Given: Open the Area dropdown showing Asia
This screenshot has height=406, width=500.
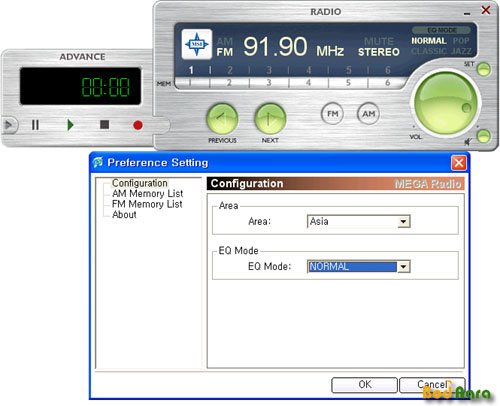Looking at the screenshot, I should click(x=358, y=221).
